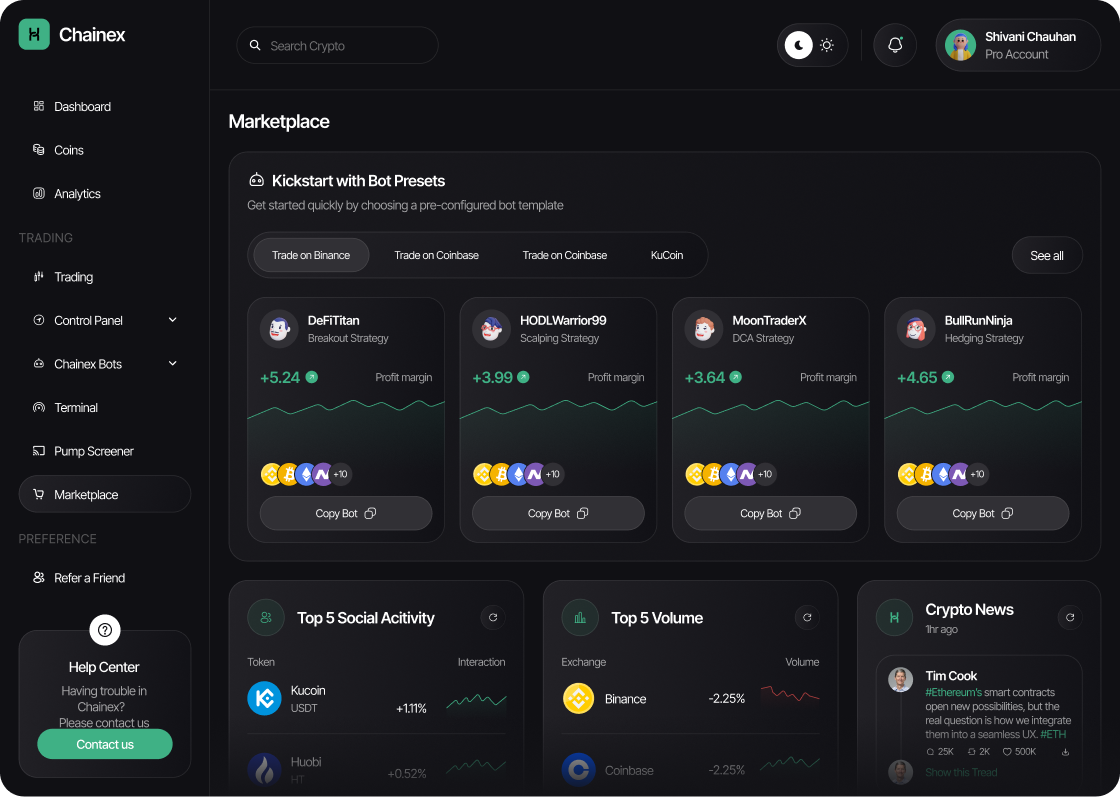This screenshot has height=797, width=1120.
Task: Click the Help Center question mark icon
Action: [x=105, y=630]
